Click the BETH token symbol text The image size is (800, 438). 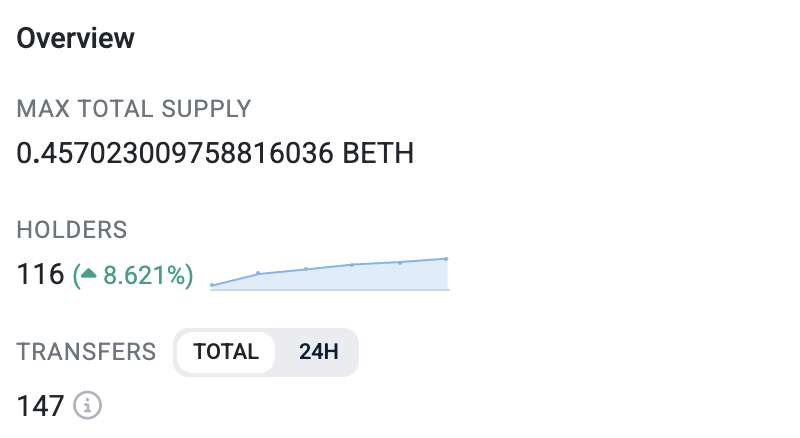(x=378, y=154)
